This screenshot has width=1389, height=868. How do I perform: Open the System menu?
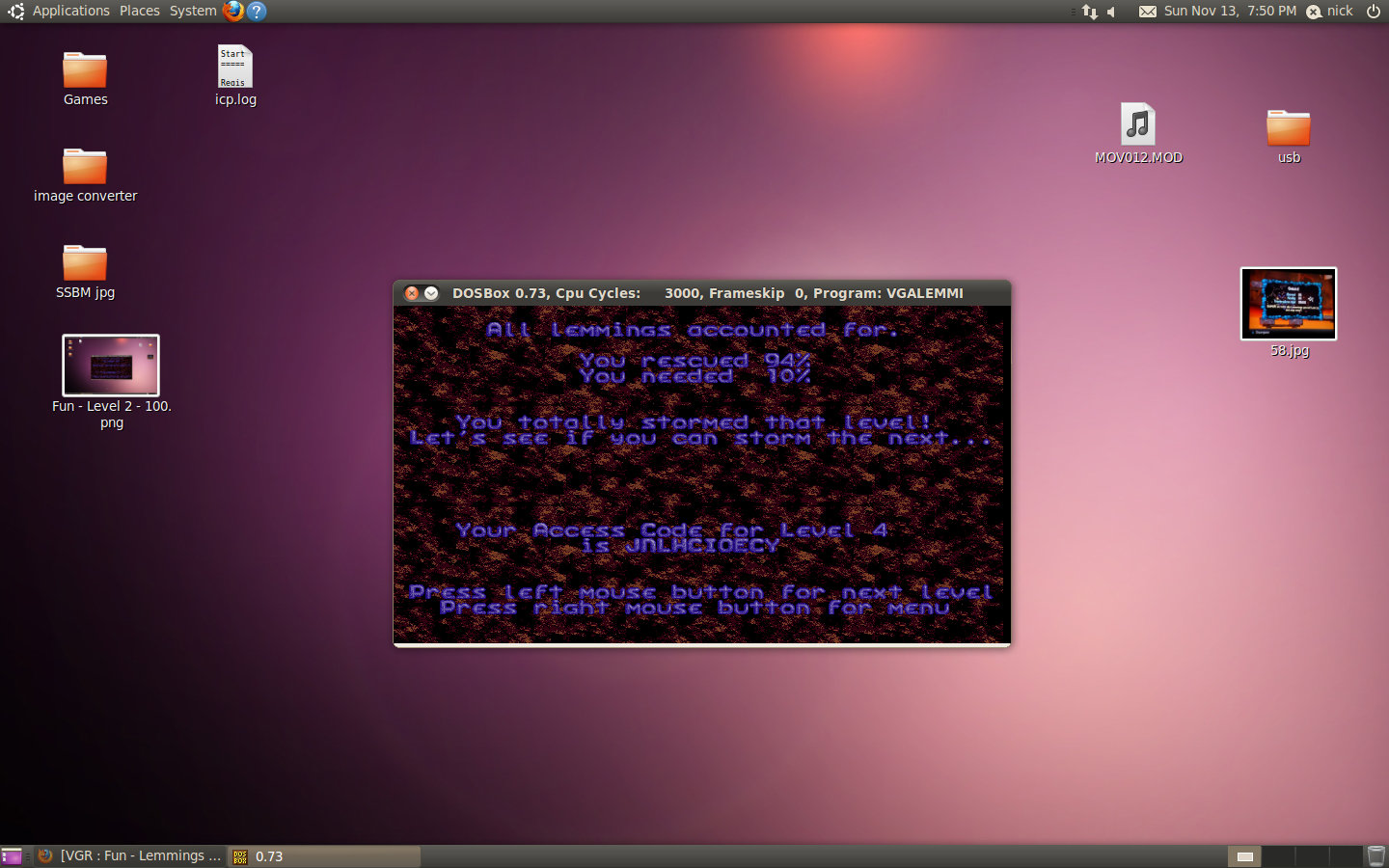pyautogui.click(x=193, y=11)
